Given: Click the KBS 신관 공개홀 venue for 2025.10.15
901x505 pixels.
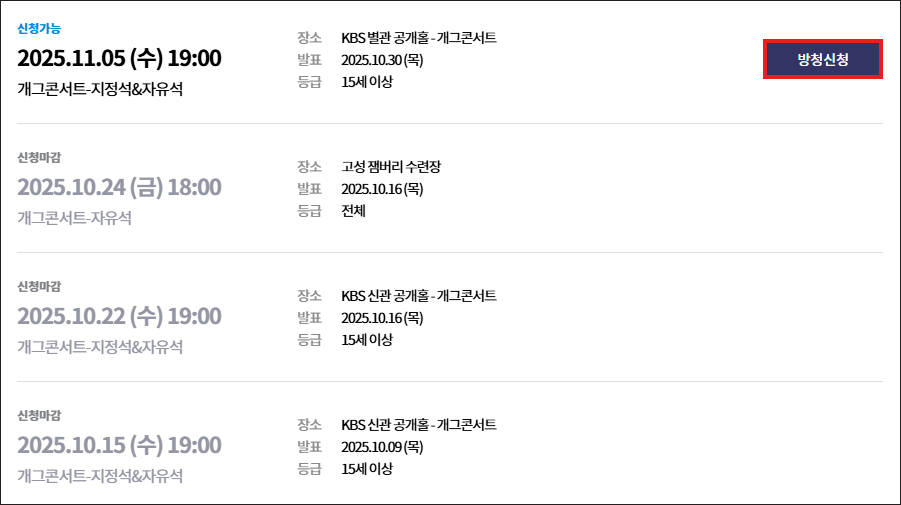Looking at the screenshot, I should (418, 425).
